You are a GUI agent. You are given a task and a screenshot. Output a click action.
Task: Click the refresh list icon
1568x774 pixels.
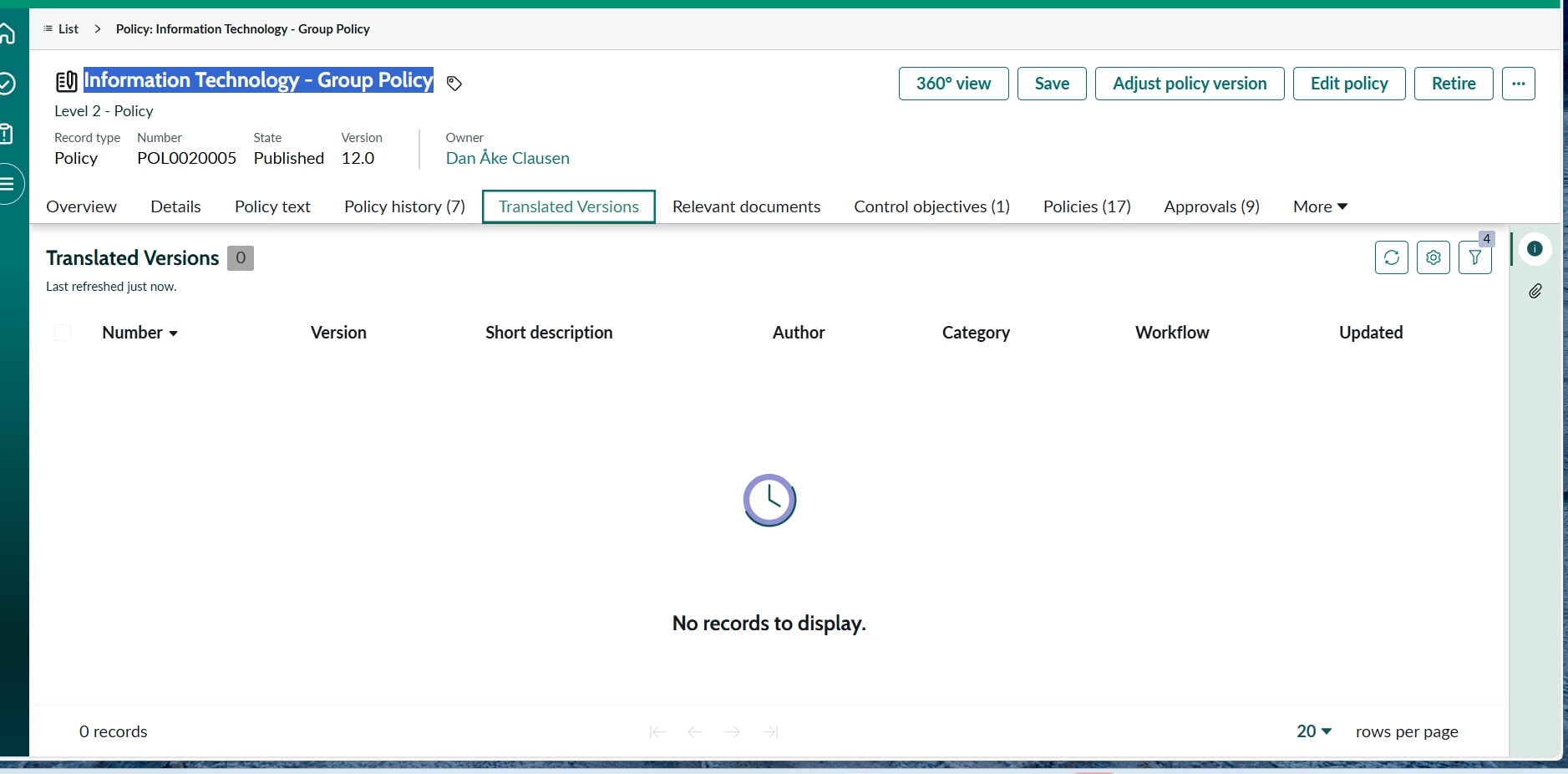pyautogui.click(x=1391, y=257)
